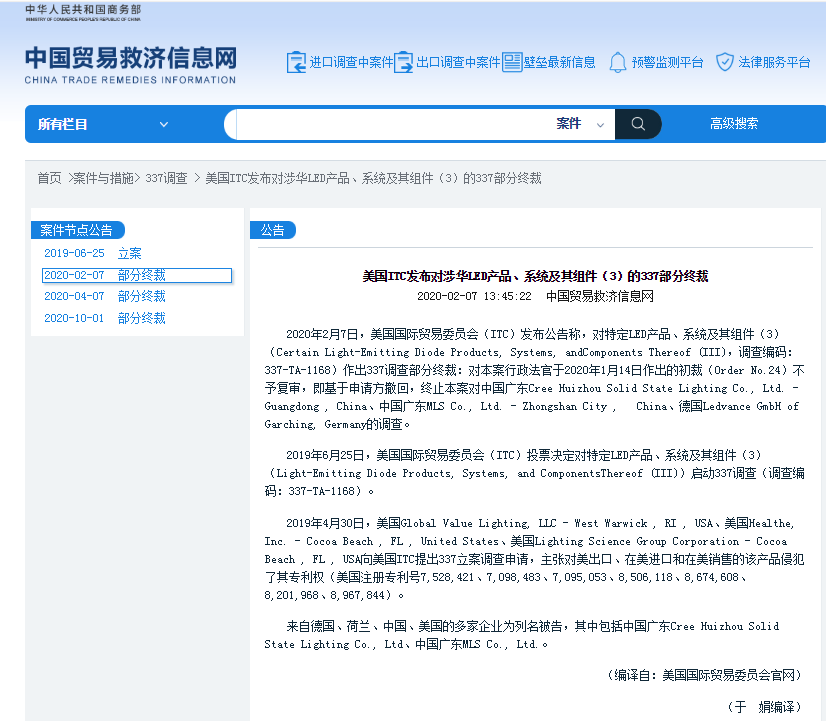This screenshot has height=721, width=826.
Task: Click the magnifier search button
Action: coord(638,124)
